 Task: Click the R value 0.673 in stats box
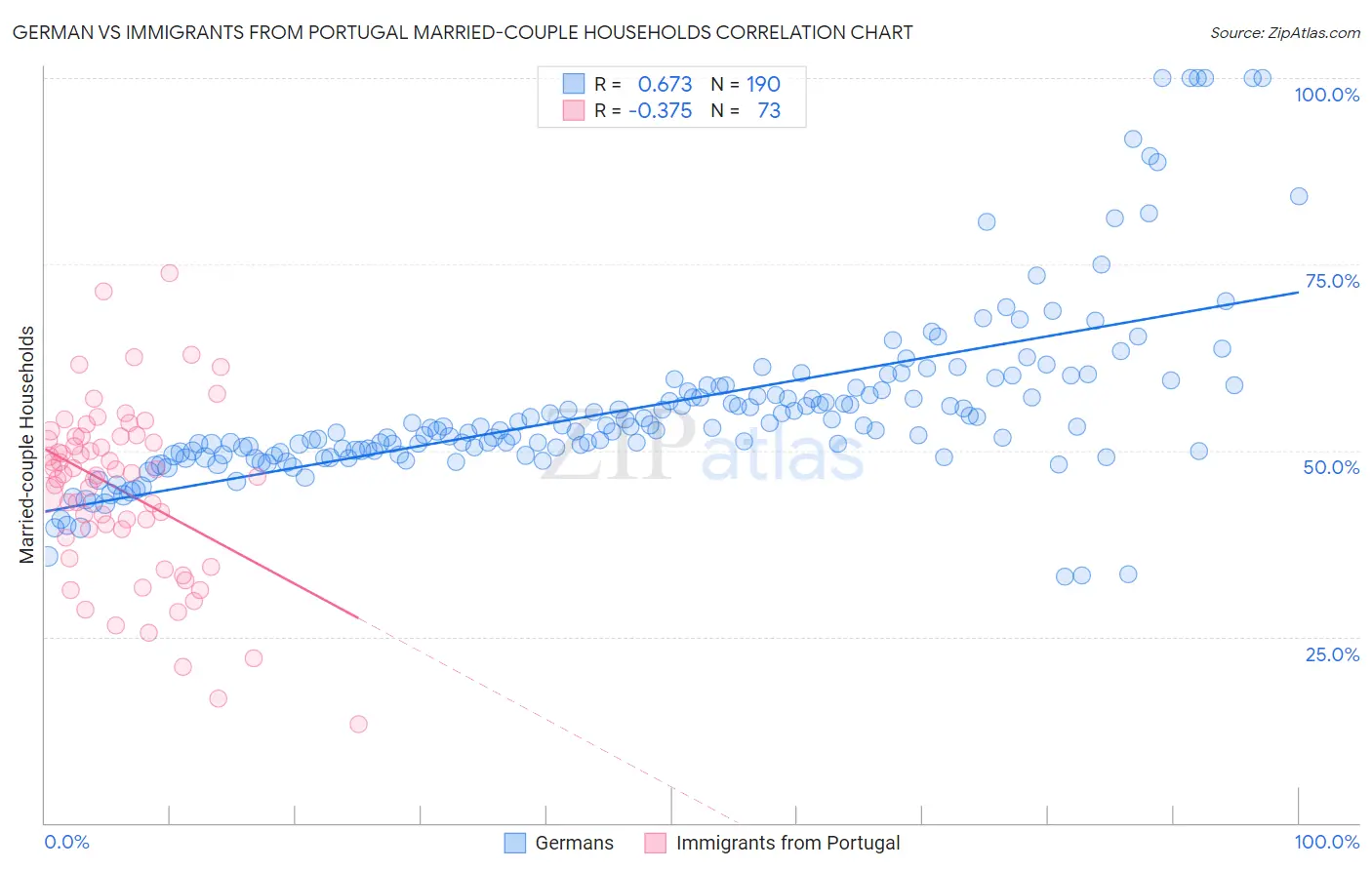(665, 84)
